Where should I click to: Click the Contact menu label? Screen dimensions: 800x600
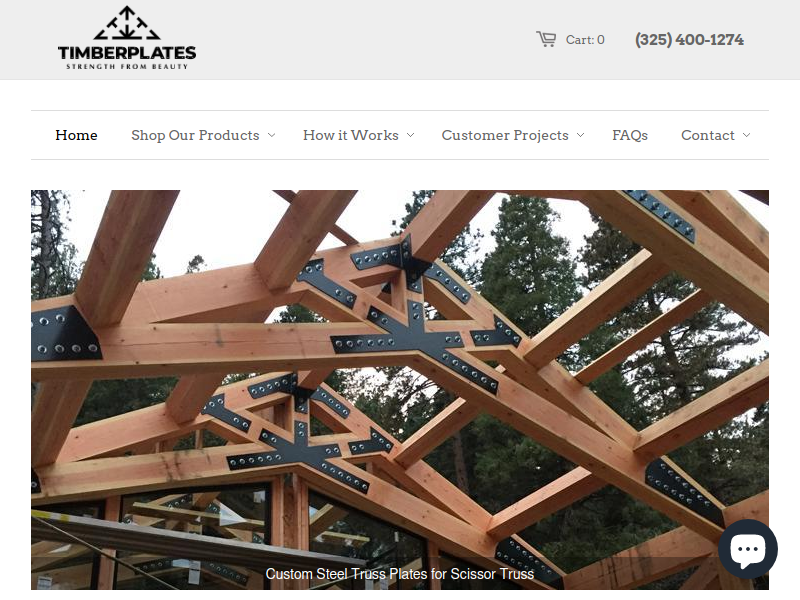tap(708, 135)
